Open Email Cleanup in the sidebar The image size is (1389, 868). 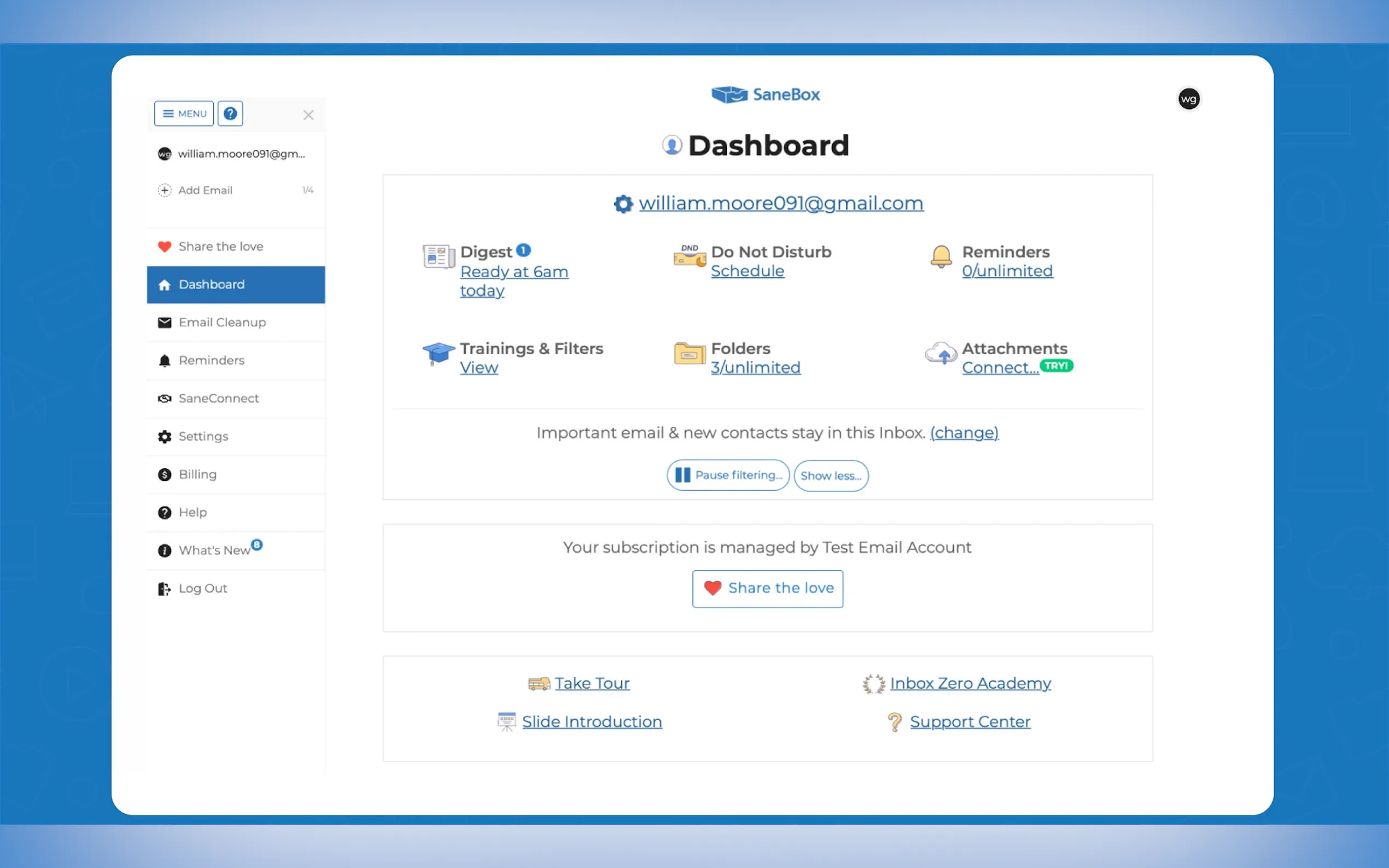coord(222,322)
